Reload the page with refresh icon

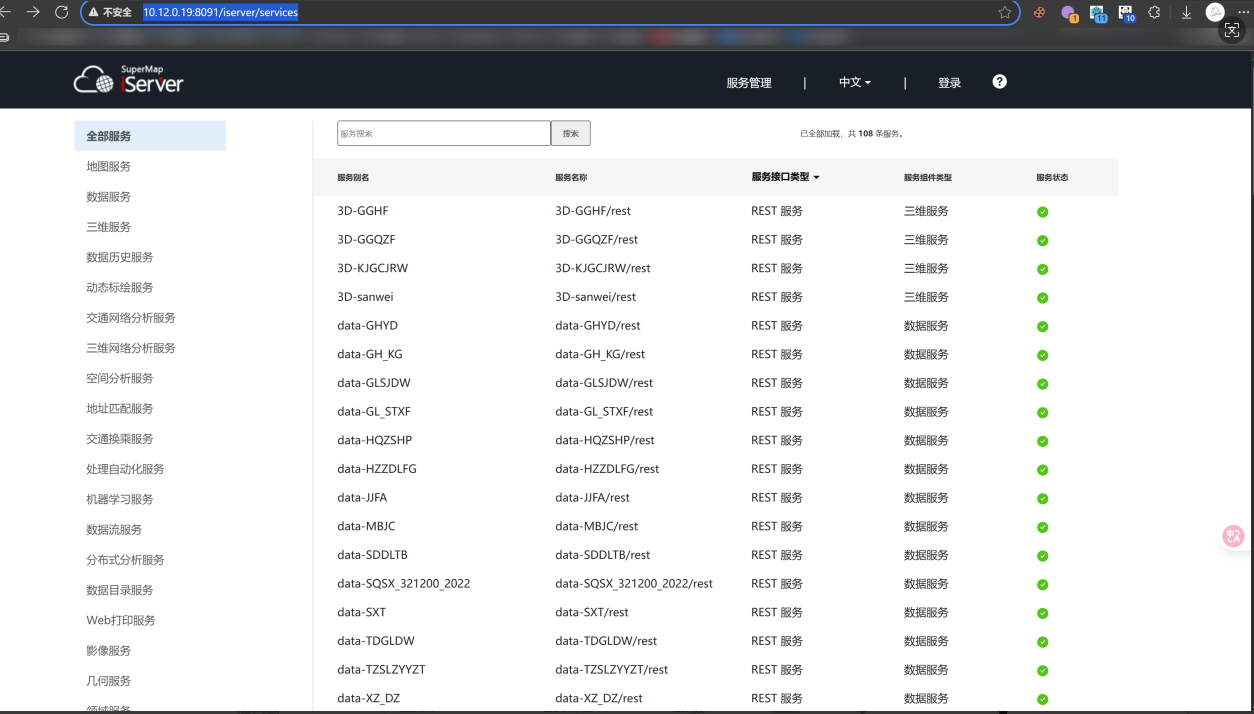point(62,12)
